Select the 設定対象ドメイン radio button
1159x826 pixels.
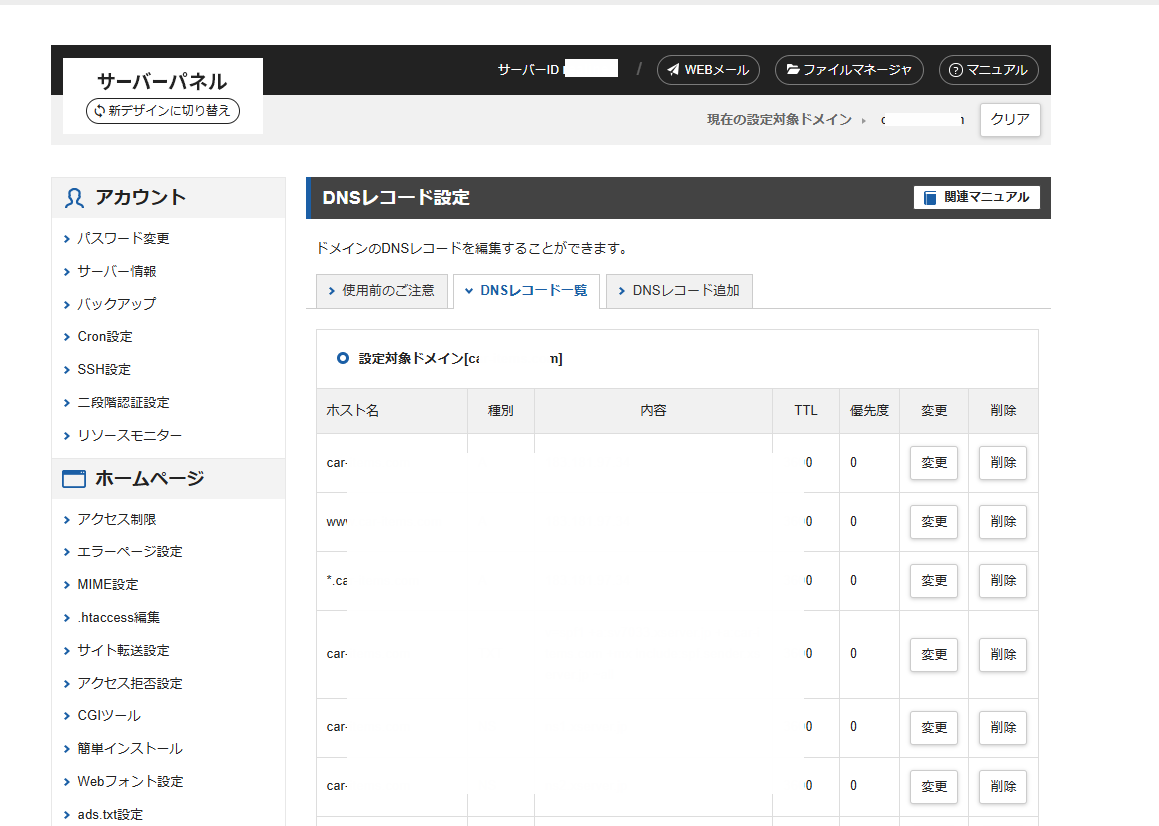(x=343, y=358)
